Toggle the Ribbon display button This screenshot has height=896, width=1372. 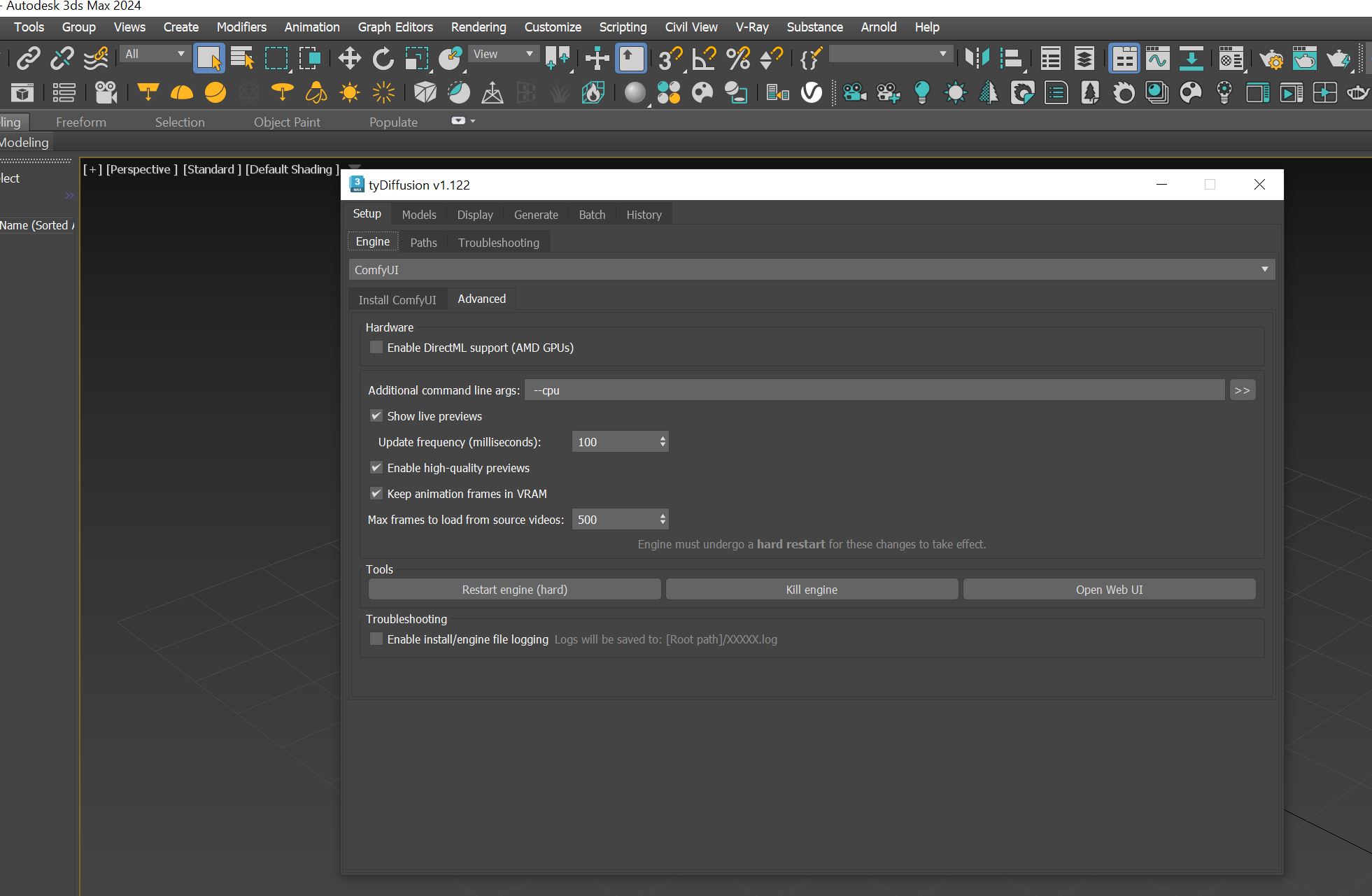click(x=1124, y=58)
